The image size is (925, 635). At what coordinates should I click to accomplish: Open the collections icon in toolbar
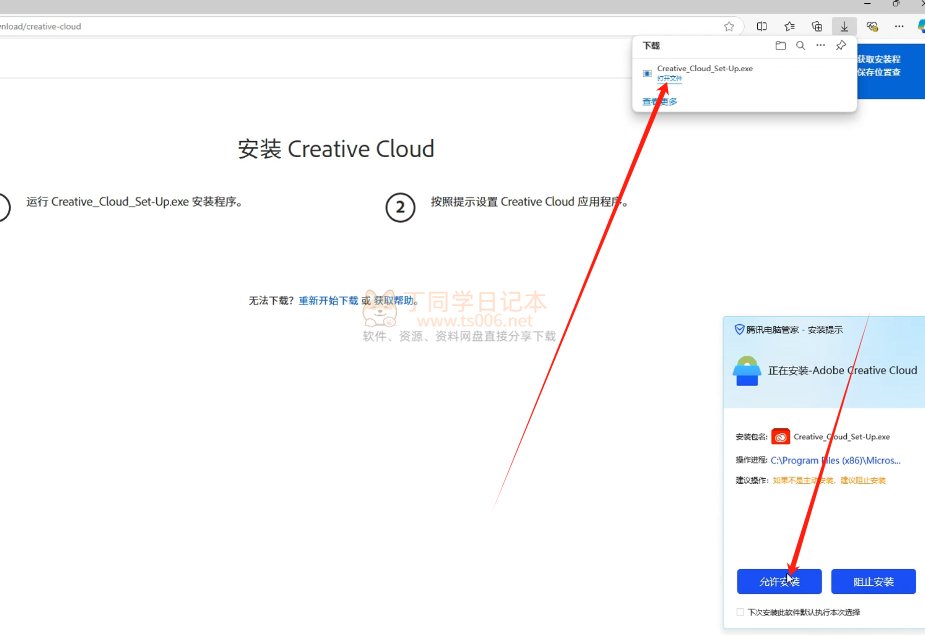click(817, 27)
